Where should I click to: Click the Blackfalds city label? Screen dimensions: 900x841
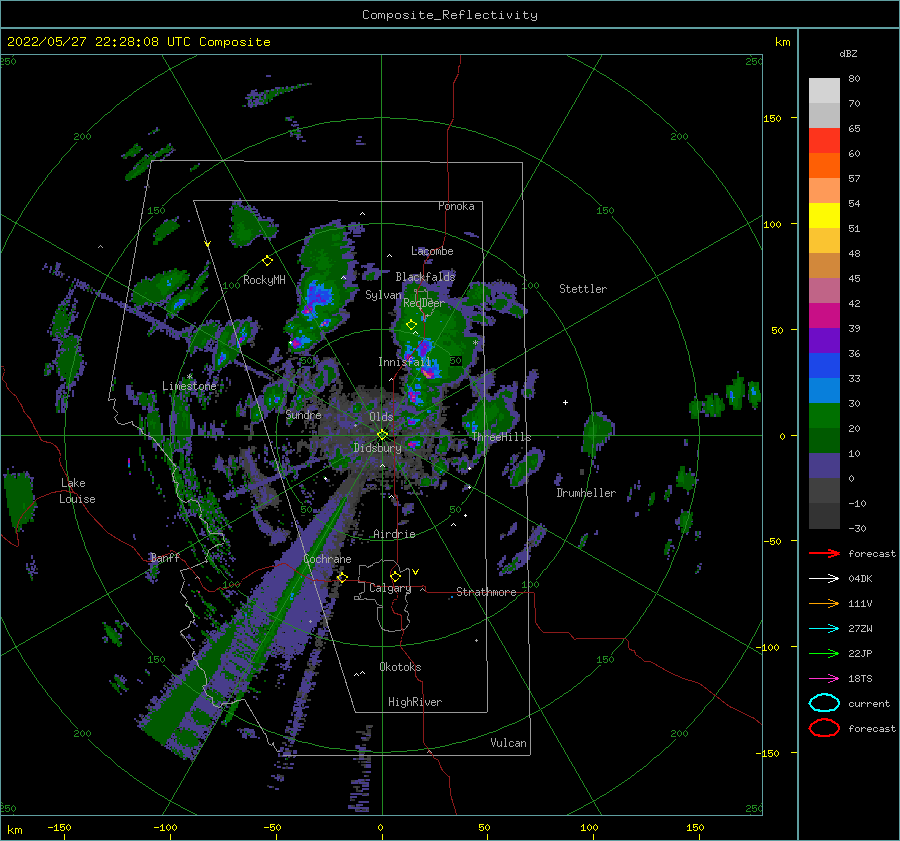(x=425, y=277)
